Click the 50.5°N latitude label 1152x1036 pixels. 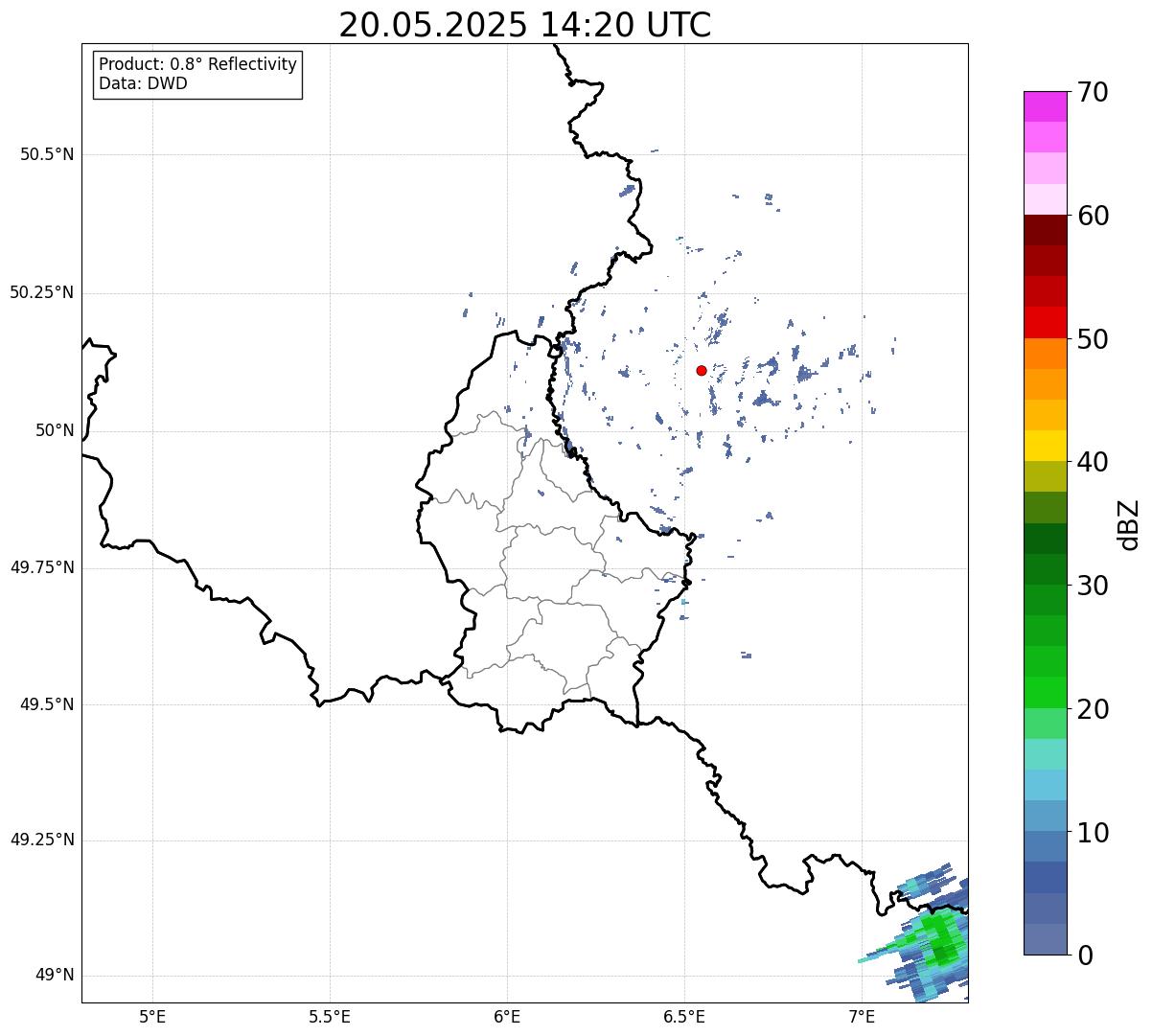click(47, 154)
